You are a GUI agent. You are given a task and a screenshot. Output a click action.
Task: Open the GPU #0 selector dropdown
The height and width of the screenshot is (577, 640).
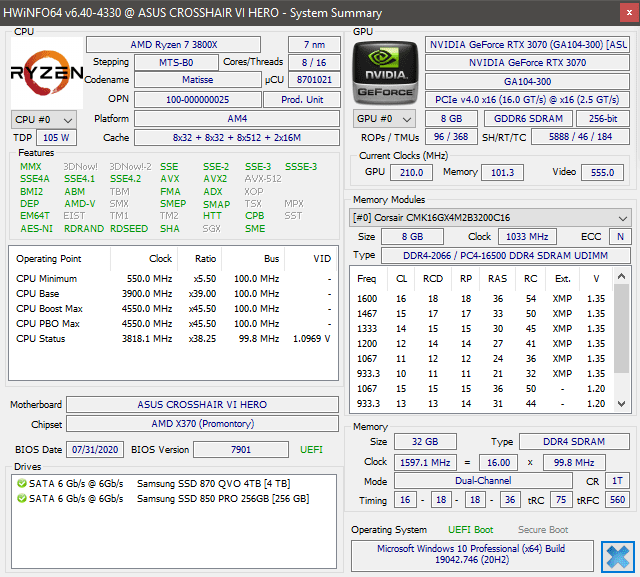point(384,119)
